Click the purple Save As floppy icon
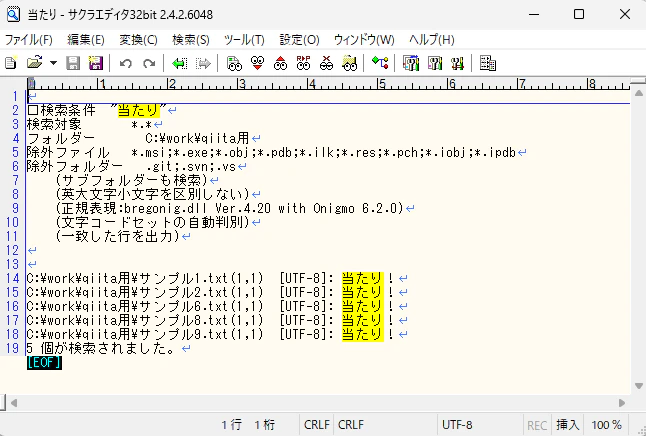This screenshot has width=646, height=436. (x=96, y=63)
